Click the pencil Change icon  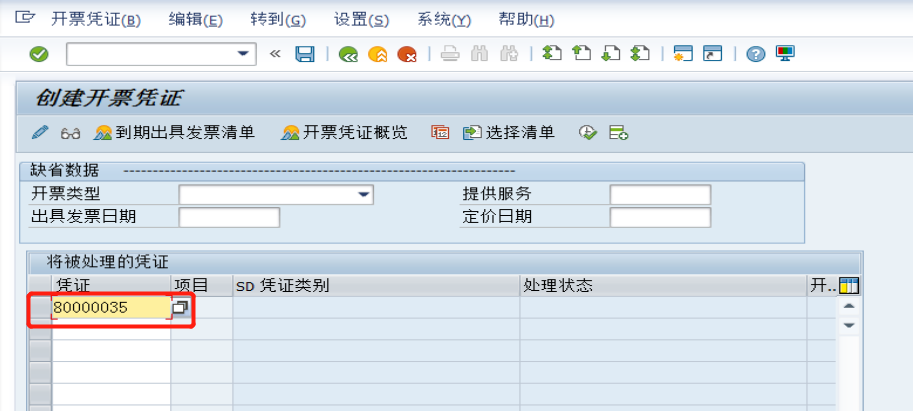(x=40, y=133)
